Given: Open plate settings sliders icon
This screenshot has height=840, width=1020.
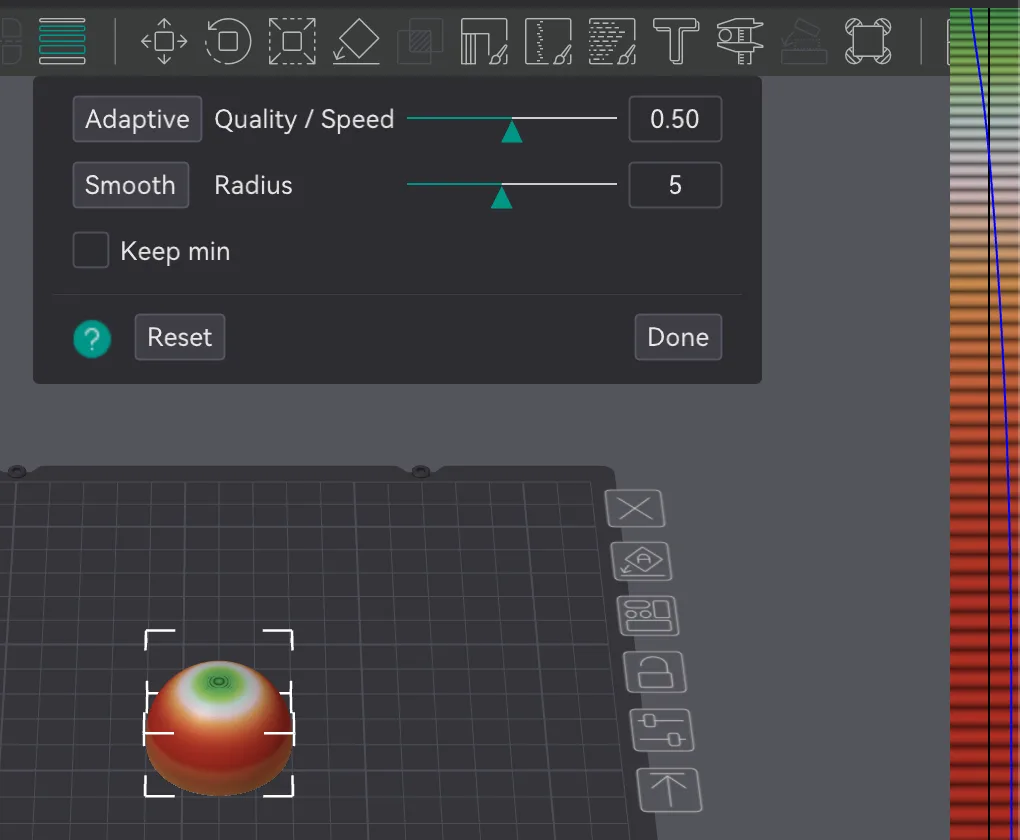Looking at the screenshot, I should pyautogui.click(x=662, y=730).
